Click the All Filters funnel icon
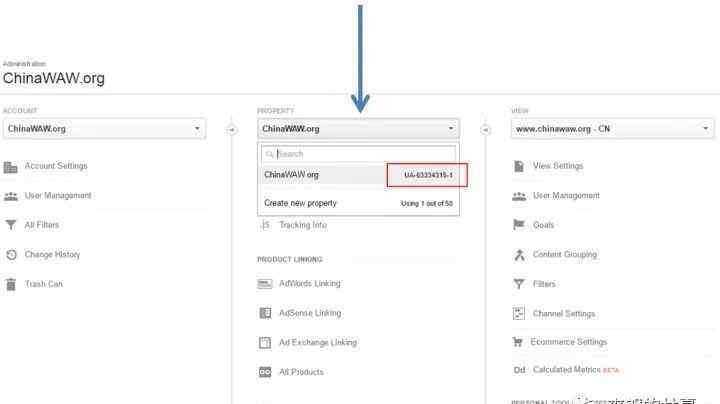 click(11, 226)
